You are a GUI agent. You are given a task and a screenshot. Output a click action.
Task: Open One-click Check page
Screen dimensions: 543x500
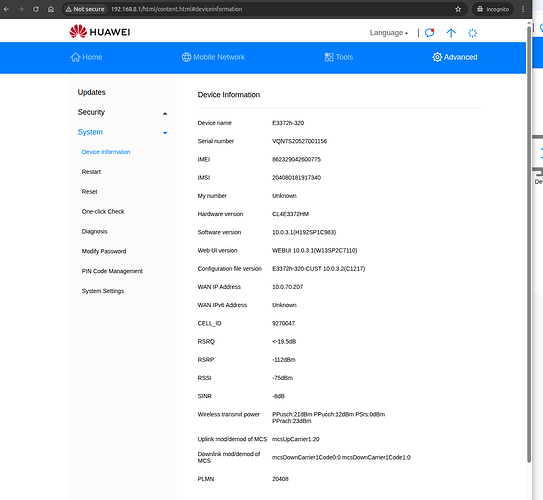[x=103, y=212]
